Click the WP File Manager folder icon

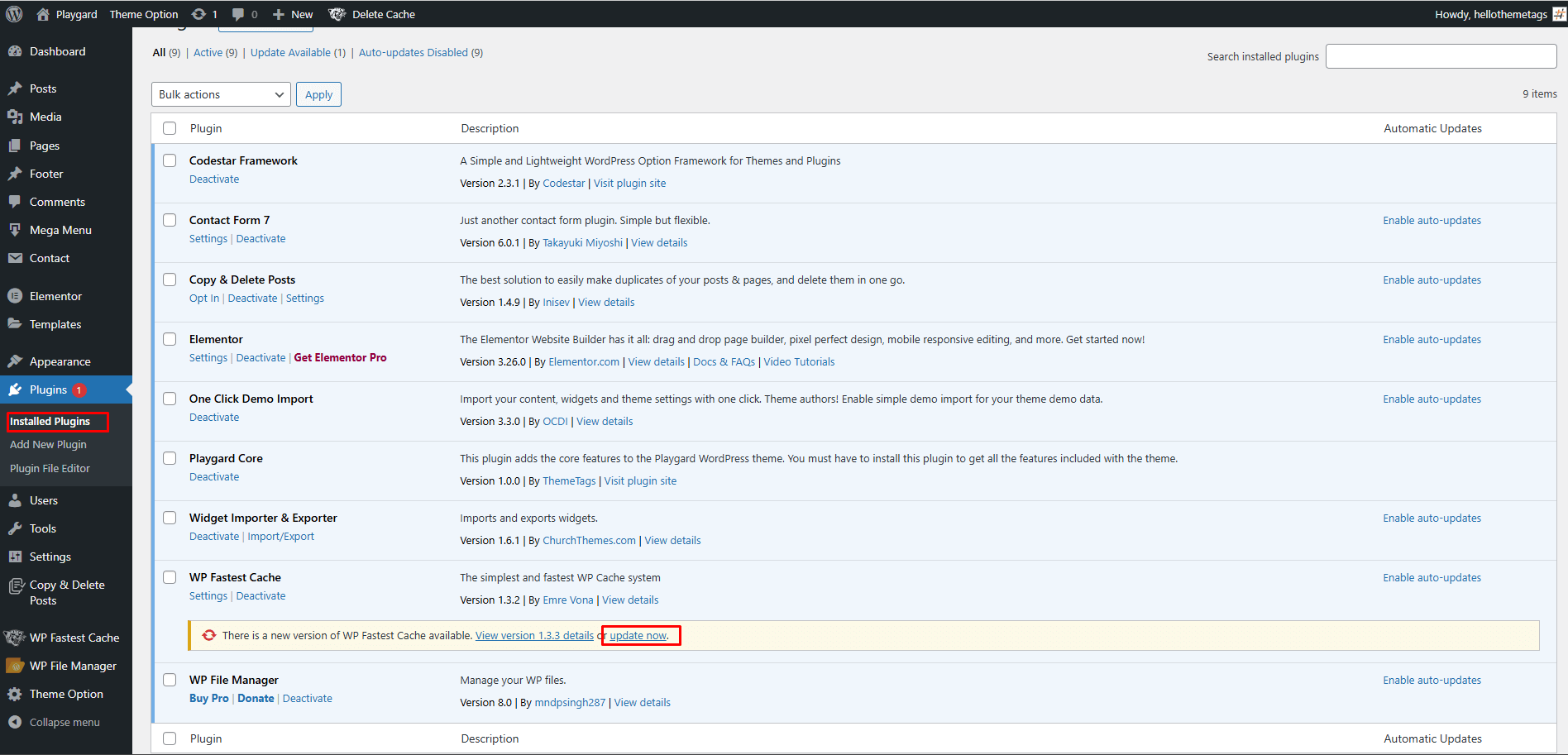[15, 666]
